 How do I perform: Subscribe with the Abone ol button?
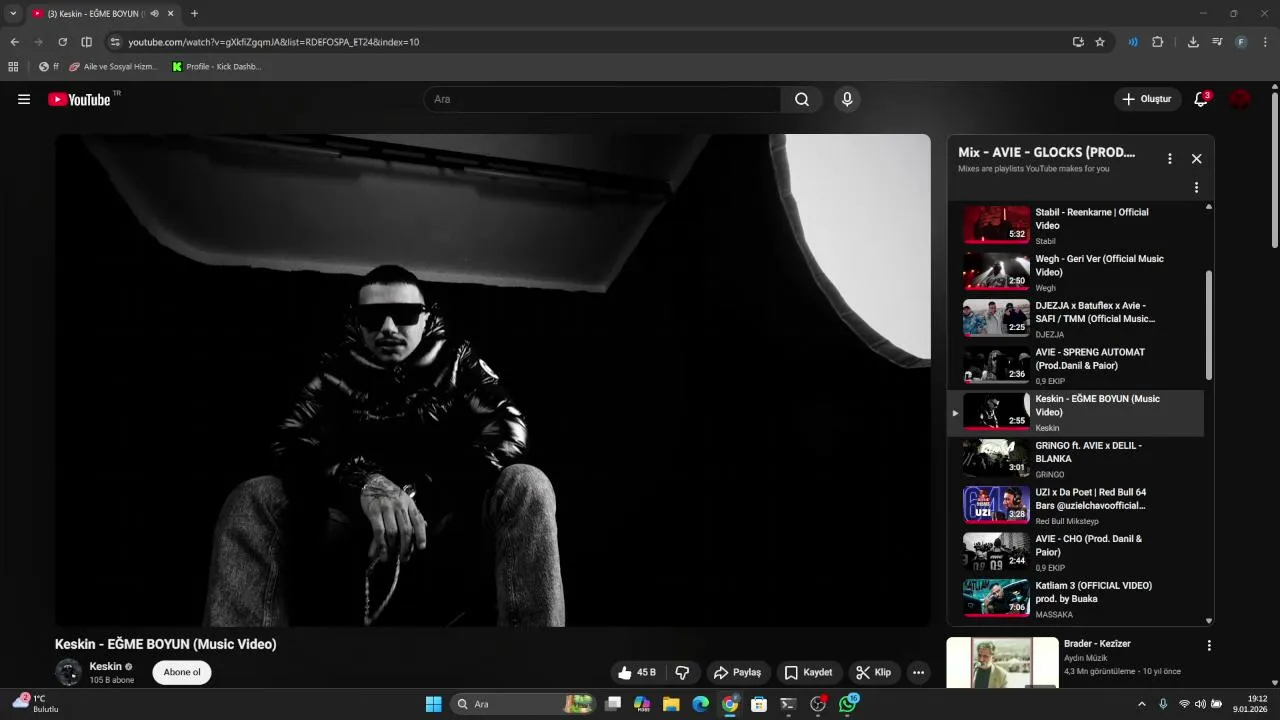coord(182,672)
